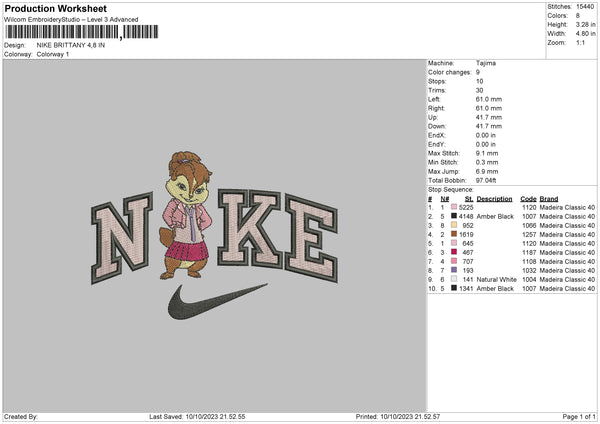Click the Zoom value 1:1

click(580, 42)
